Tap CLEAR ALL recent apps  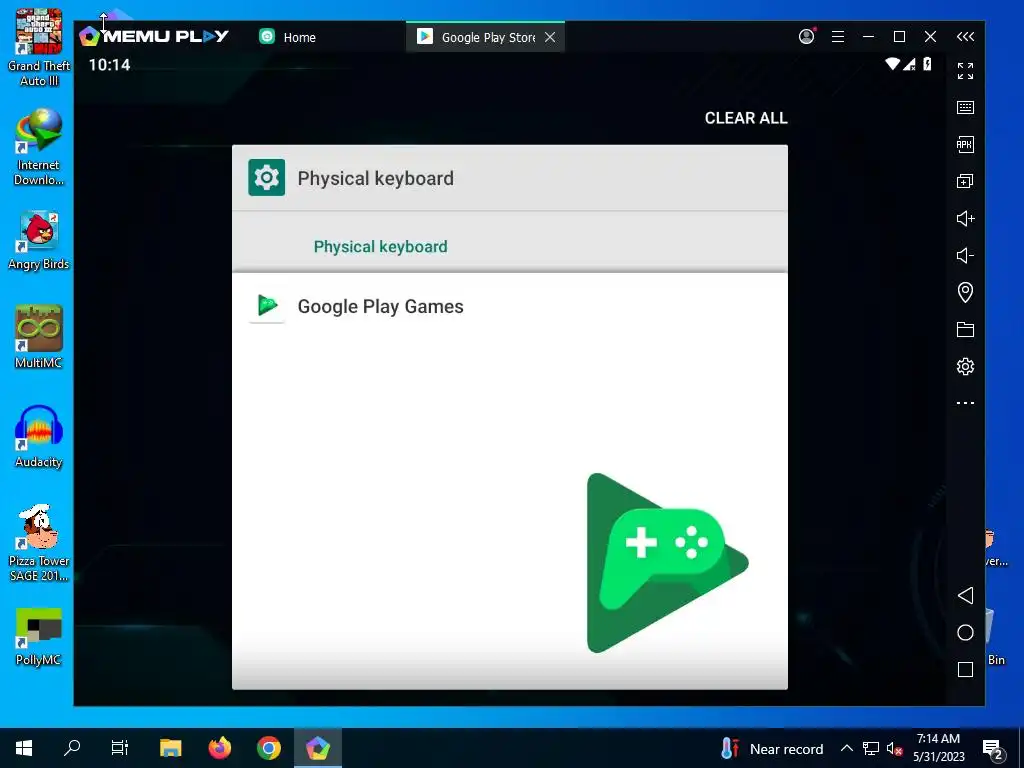(x=746, y=118)
